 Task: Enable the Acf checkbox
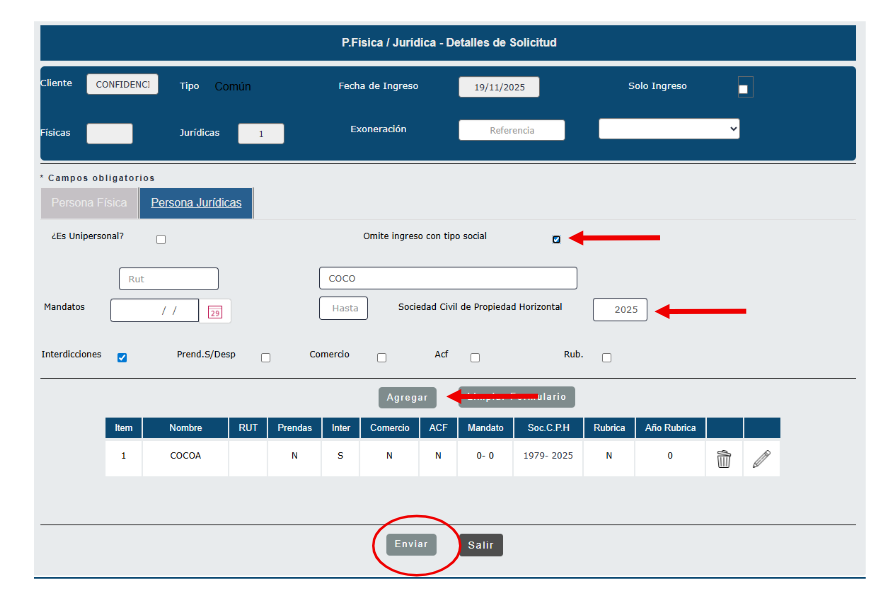(475, 357)
